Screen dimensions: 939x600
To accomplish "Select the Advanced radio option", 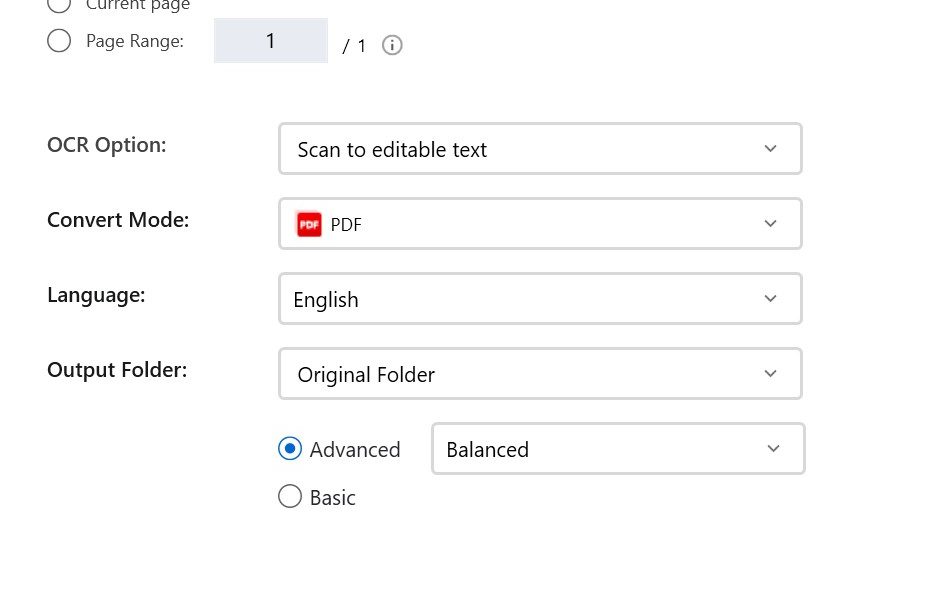I will [290, 449].
